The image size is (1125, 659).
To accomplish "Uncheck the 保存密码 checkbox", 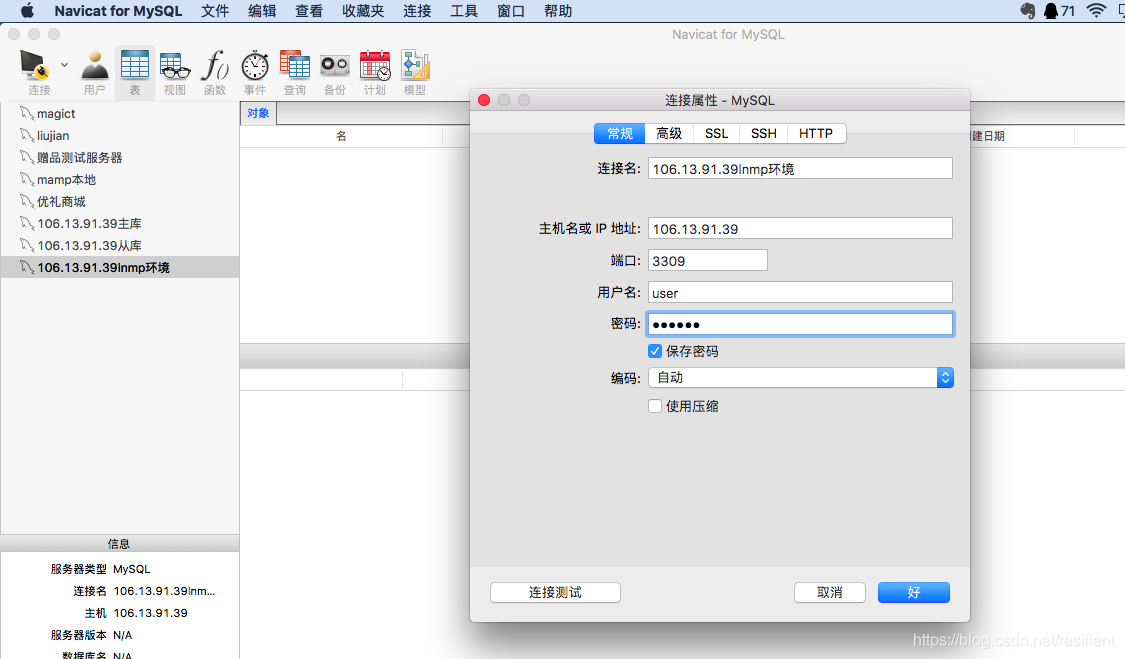I will pyautogui.click(x=654, y=351).
